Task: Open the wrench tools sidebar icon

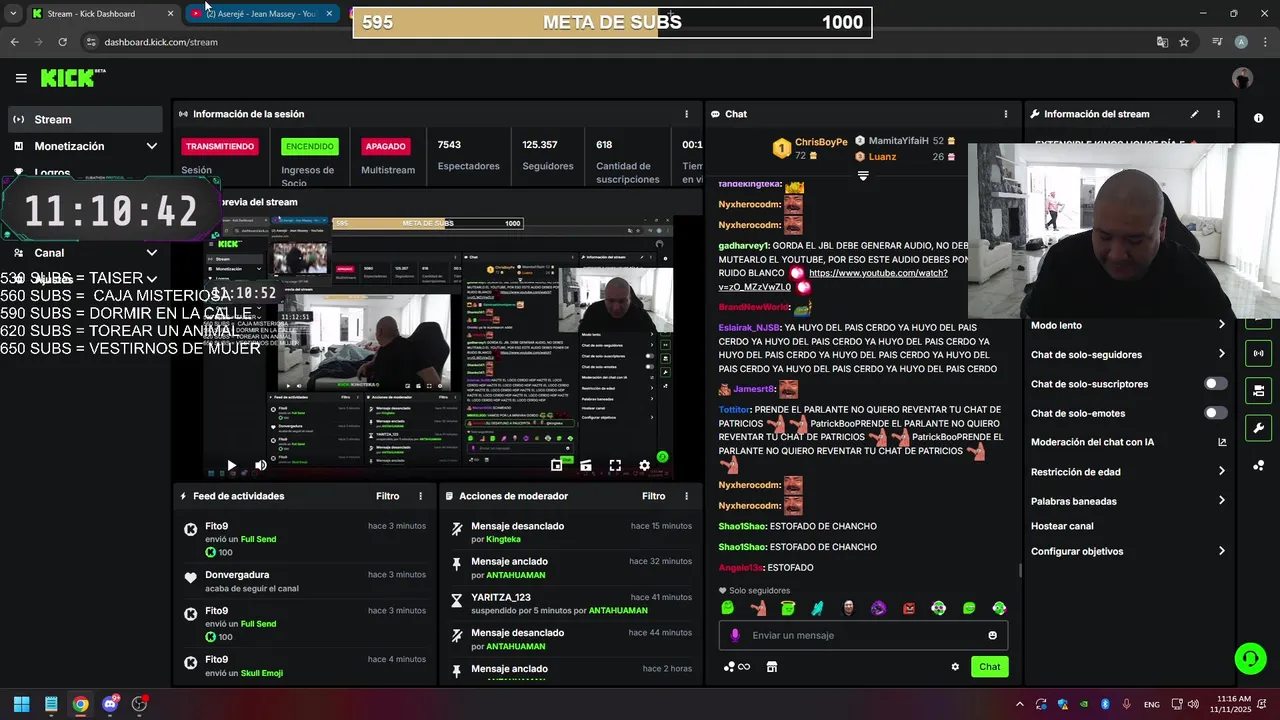Action: click(1258, 429)
